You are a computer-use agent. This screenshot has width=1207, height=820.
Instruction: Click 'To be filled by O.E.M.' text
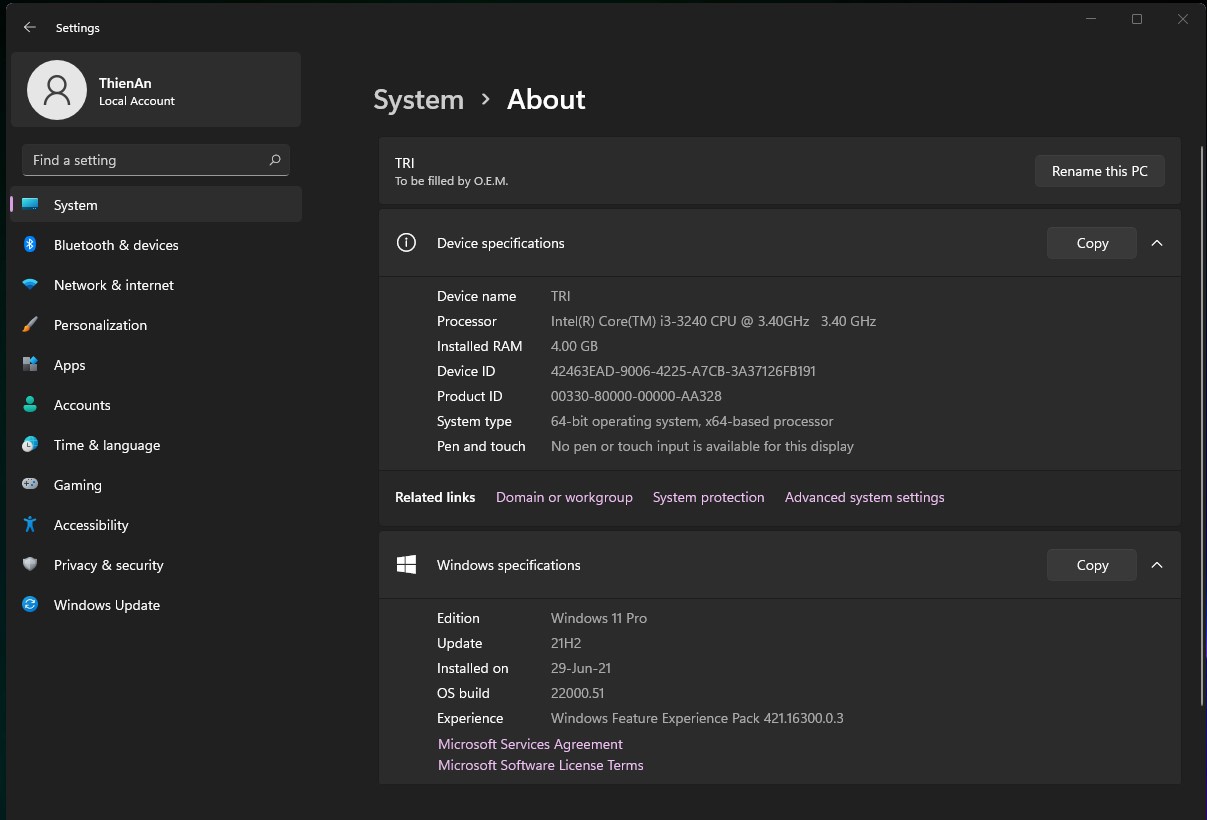point(451,181)
